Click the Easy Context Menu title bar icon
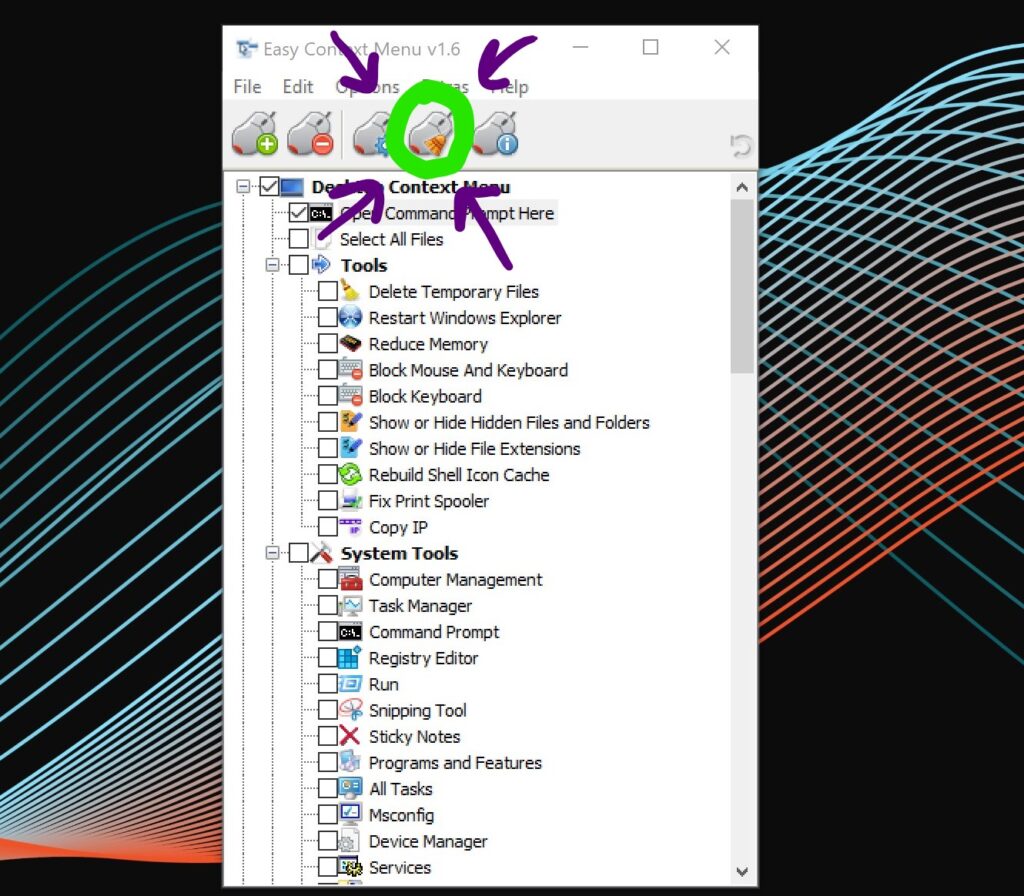This screenshot has width=1024, height=896. (x=246, y=49)
